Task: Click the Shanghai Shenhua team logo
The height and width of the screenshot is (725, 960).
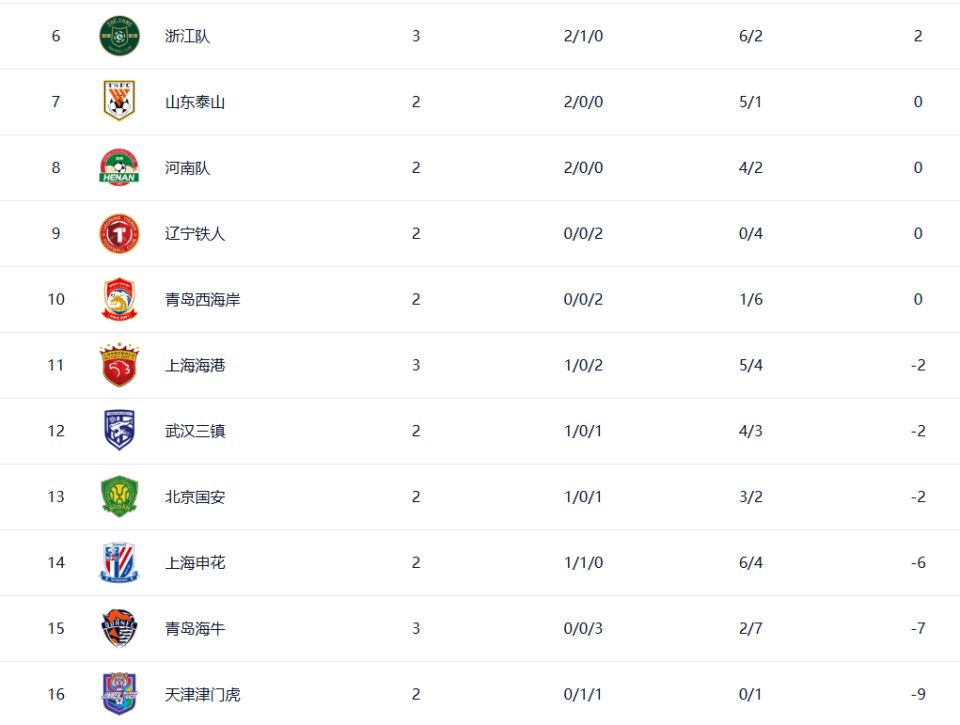Action: tap(119, 563)
